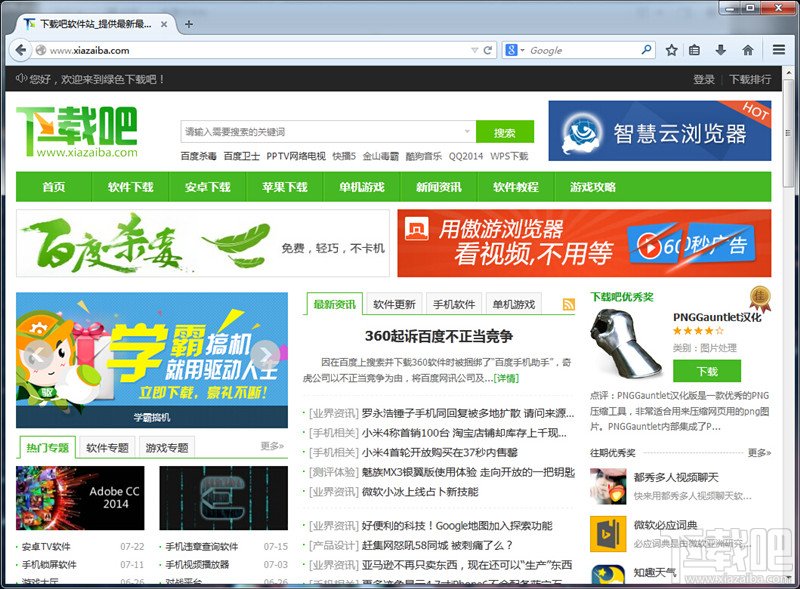Open the WPS下载 keyword link

click(509, 156)
